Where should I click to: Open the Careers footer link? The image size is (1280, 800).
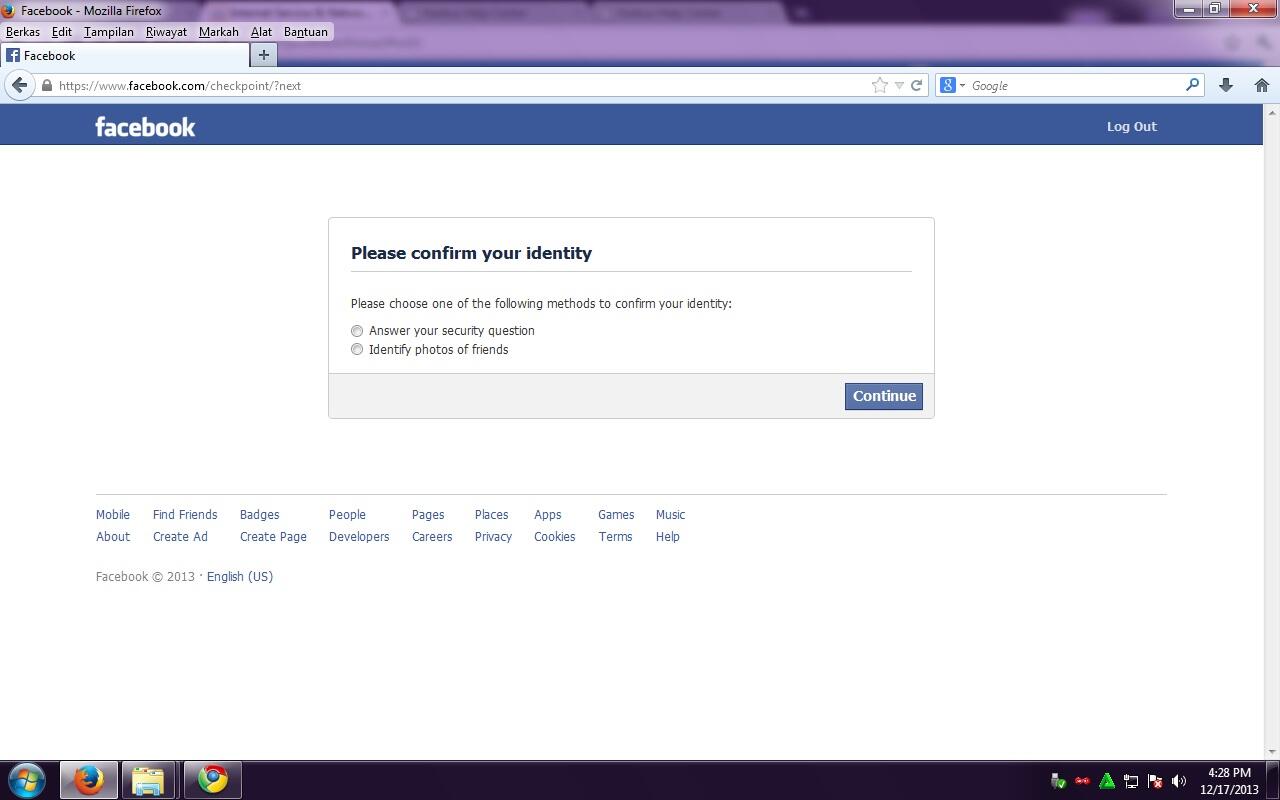pyautogui.click(x=432, y=537)
